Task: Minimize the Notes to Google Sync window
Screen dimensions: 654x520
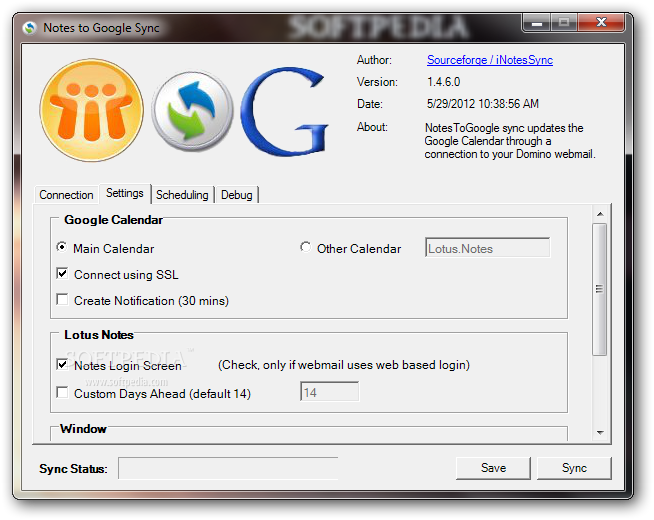Action: [536, 23]
